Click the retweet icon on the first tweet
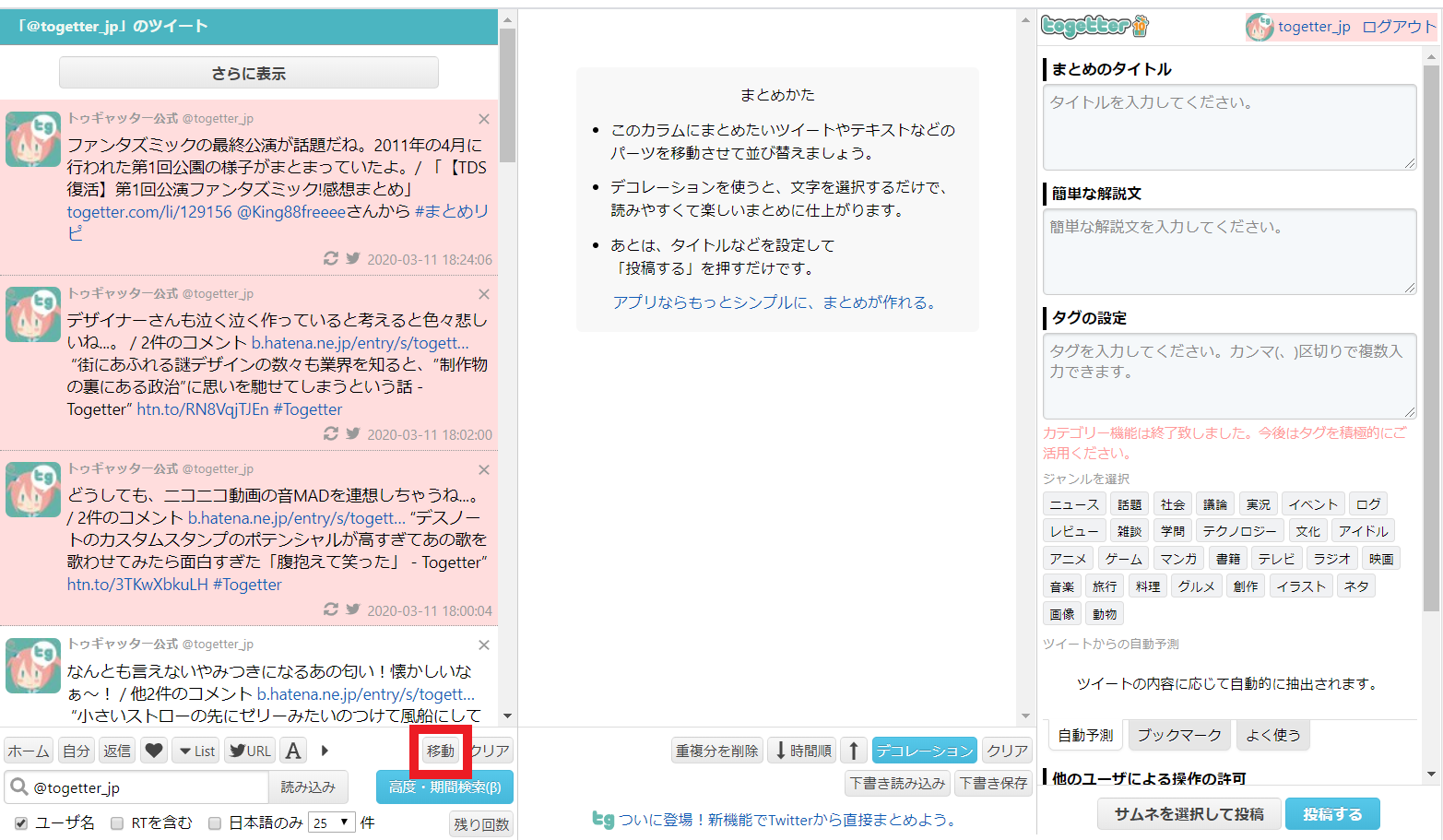 tap(330, 259)
